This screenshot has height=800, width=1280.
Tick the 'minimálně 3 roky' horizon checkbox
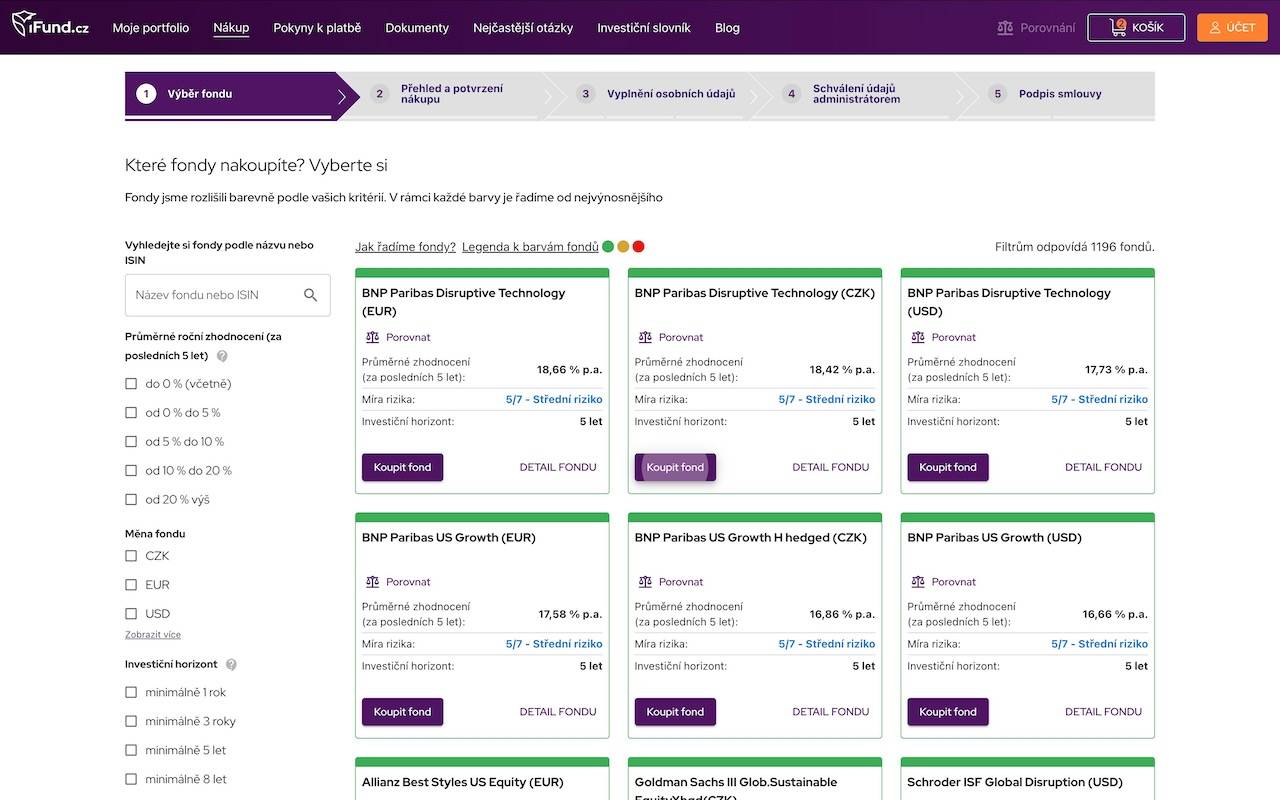pyautogui.click(x=131, y=721)
